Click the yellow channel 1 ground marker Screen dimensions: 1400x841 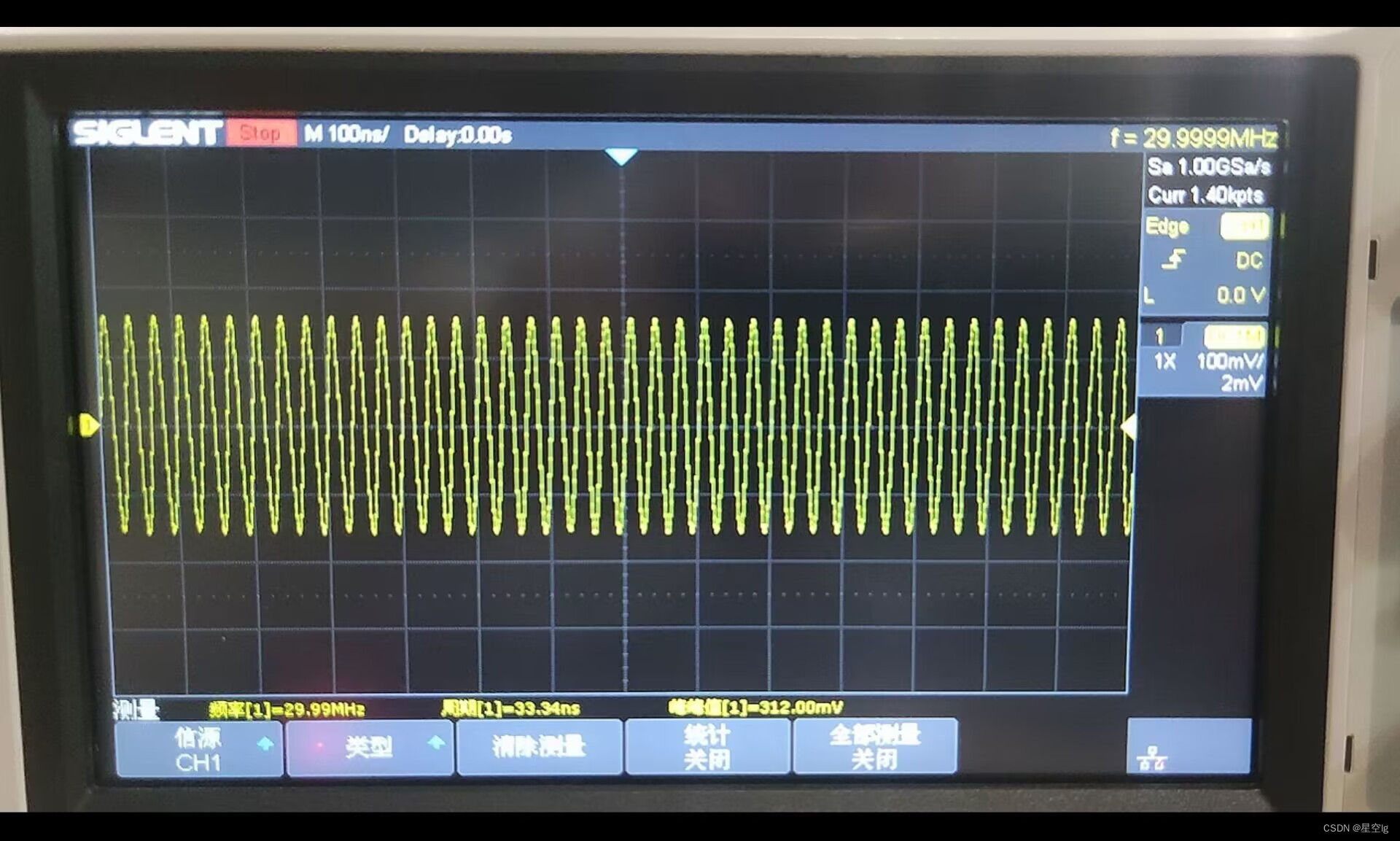87,425
